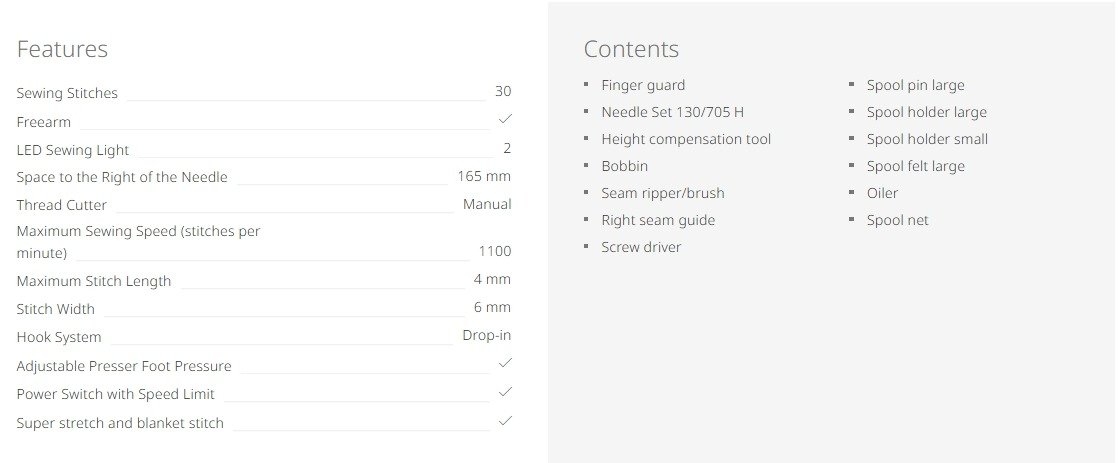Select the Seam ripper/brush item
Image resolution: width=1118 pixels, height=463 pixels.
(662, 193)
